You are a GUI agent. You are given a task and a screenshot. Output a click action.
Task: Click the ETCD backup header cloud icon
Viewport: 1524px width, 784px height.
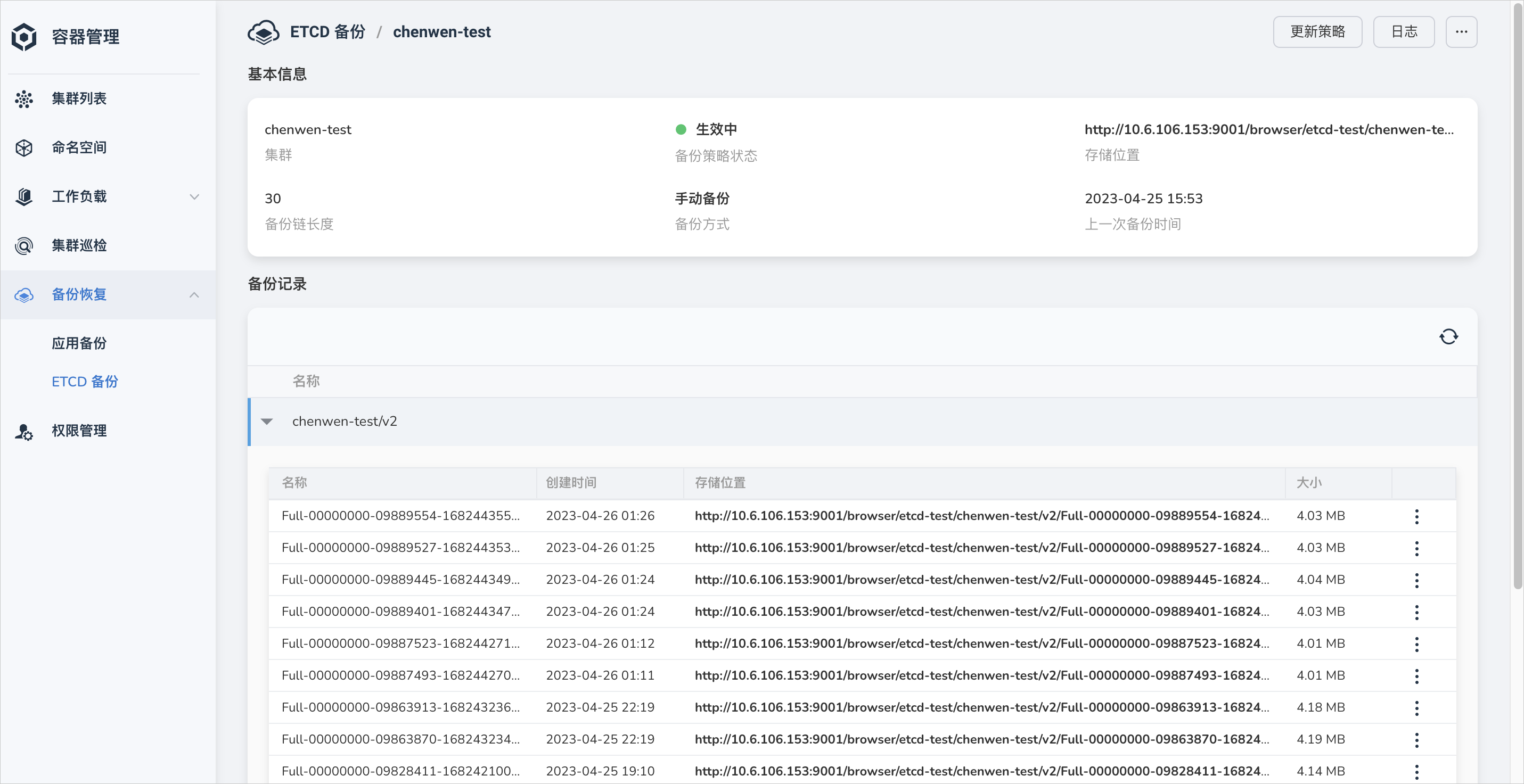pyautogui.click(x=263, y=32)
